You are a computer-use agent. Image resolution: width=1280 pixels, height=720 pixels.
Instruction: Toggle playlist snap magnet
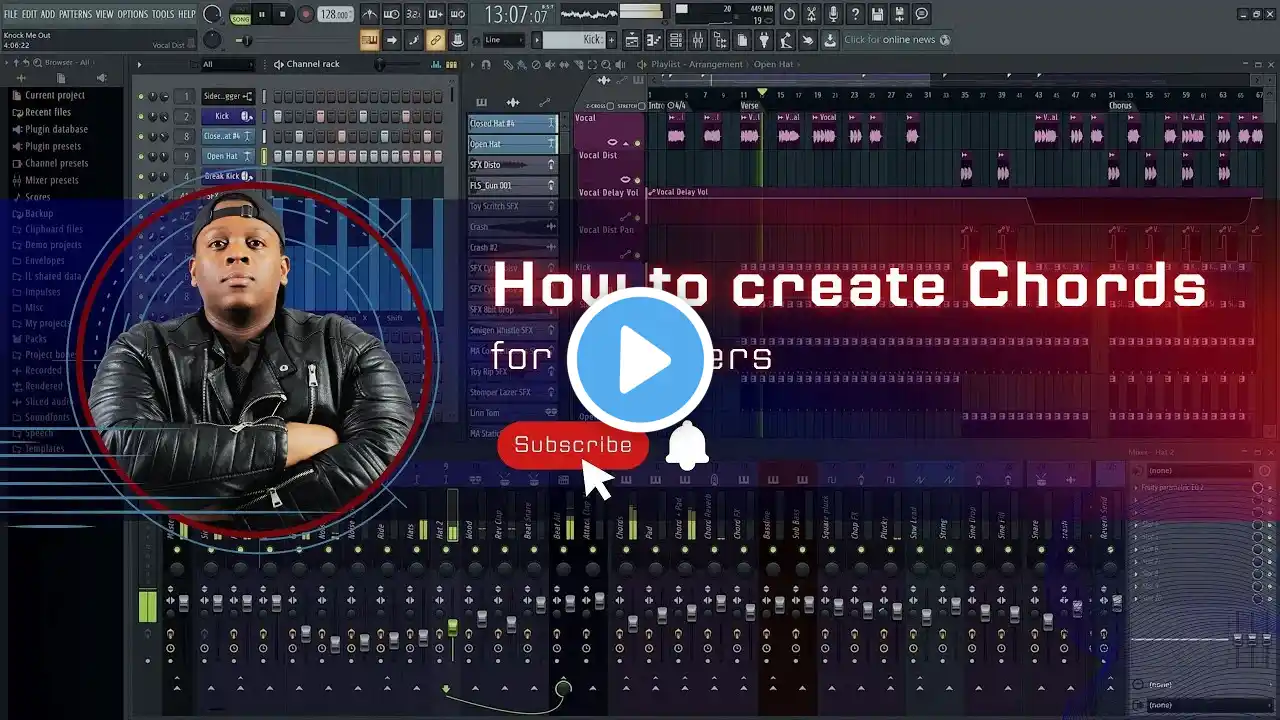tap(485, 64)
